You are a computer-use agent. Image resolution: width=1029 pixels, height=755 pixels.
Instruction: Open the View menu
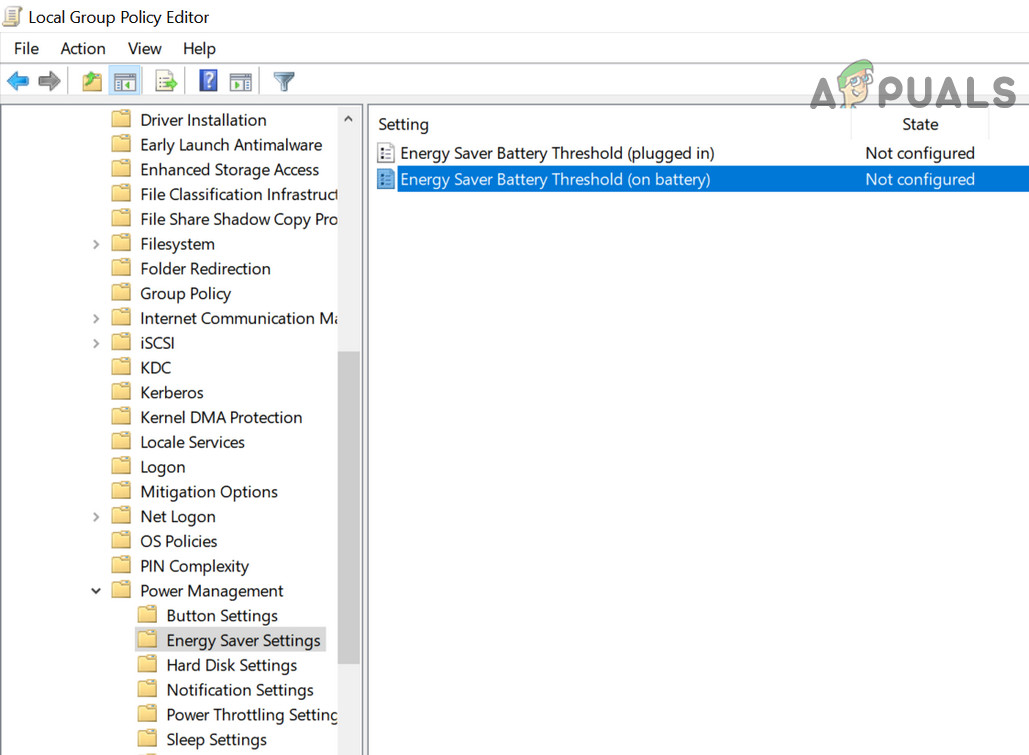click(144, 49)
